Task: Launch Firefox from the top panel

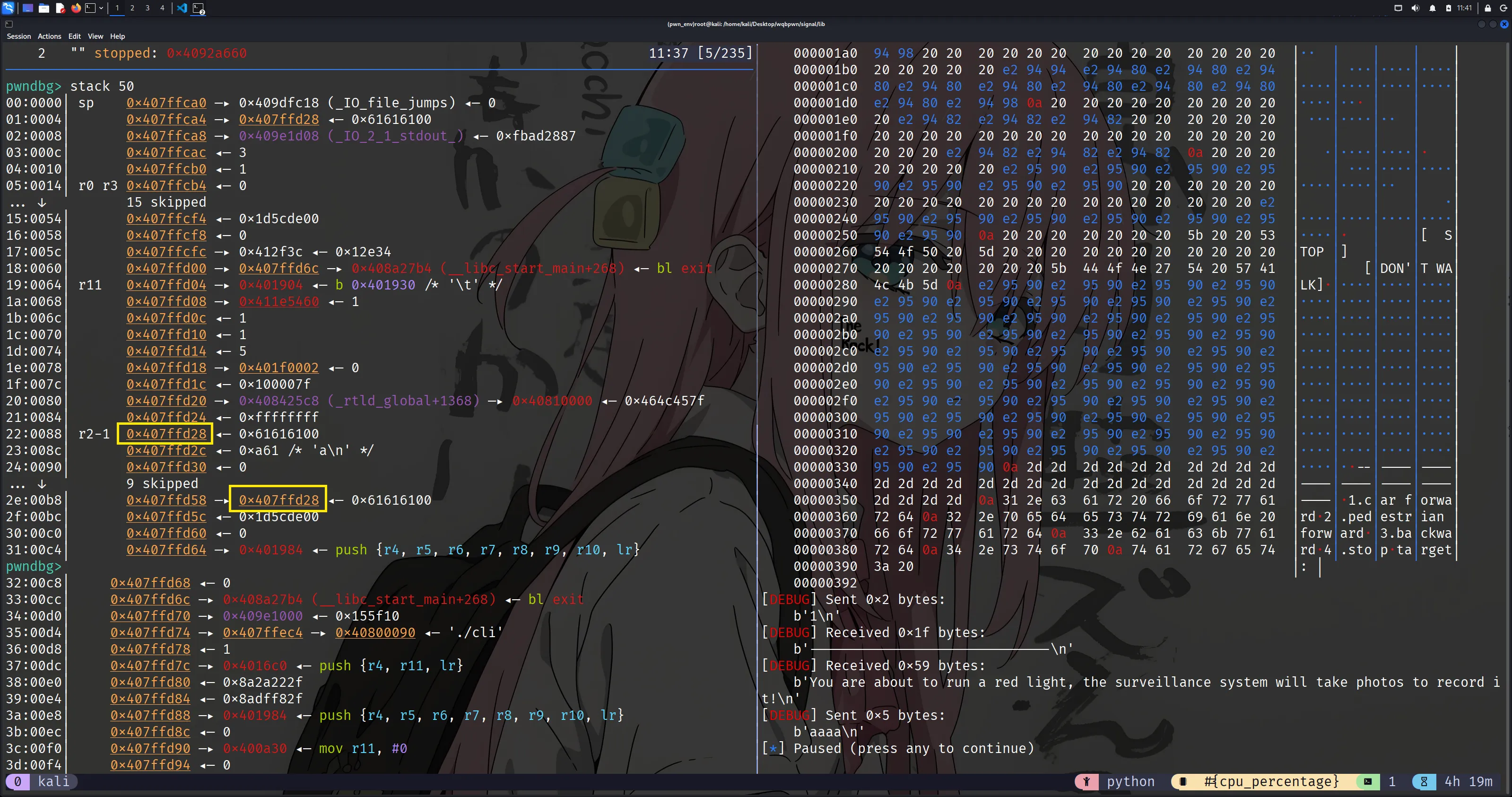Action: point(76,8)
